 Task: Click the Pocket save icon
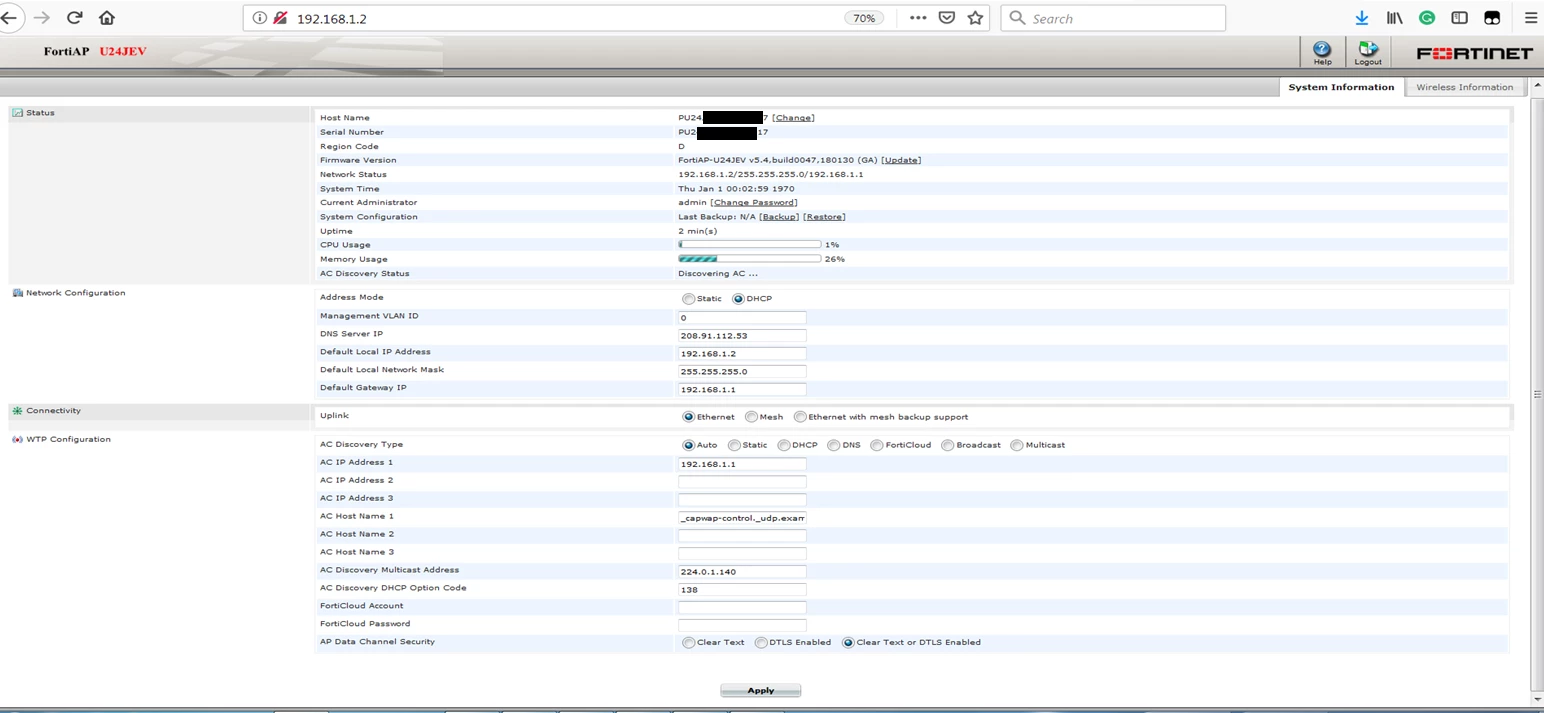click(946, 18)
